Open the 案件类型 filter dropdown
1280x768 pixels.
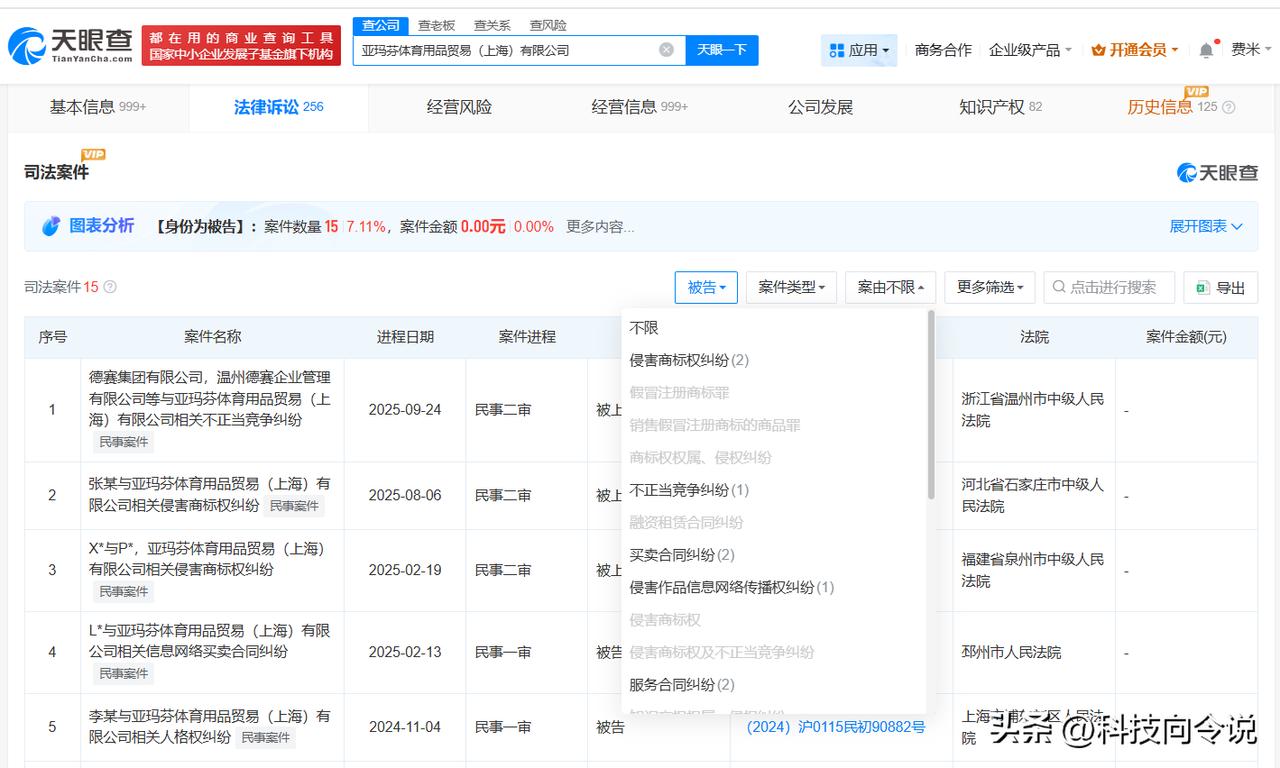(x=791, y=287)
